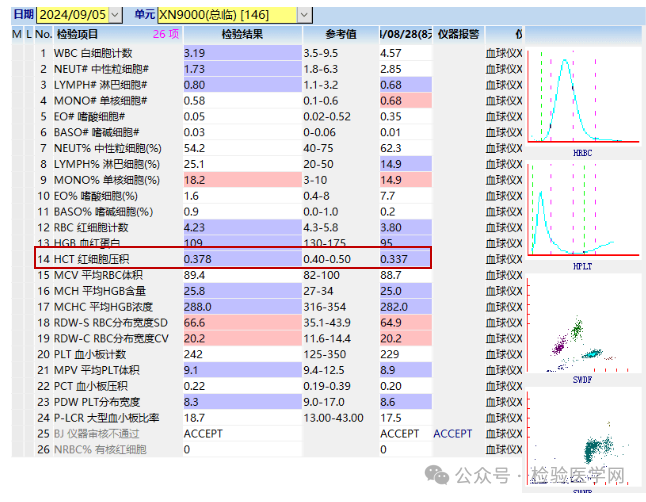
Task: Select the MCV 平均RBC体积 row
Action: tap(268, 275)
